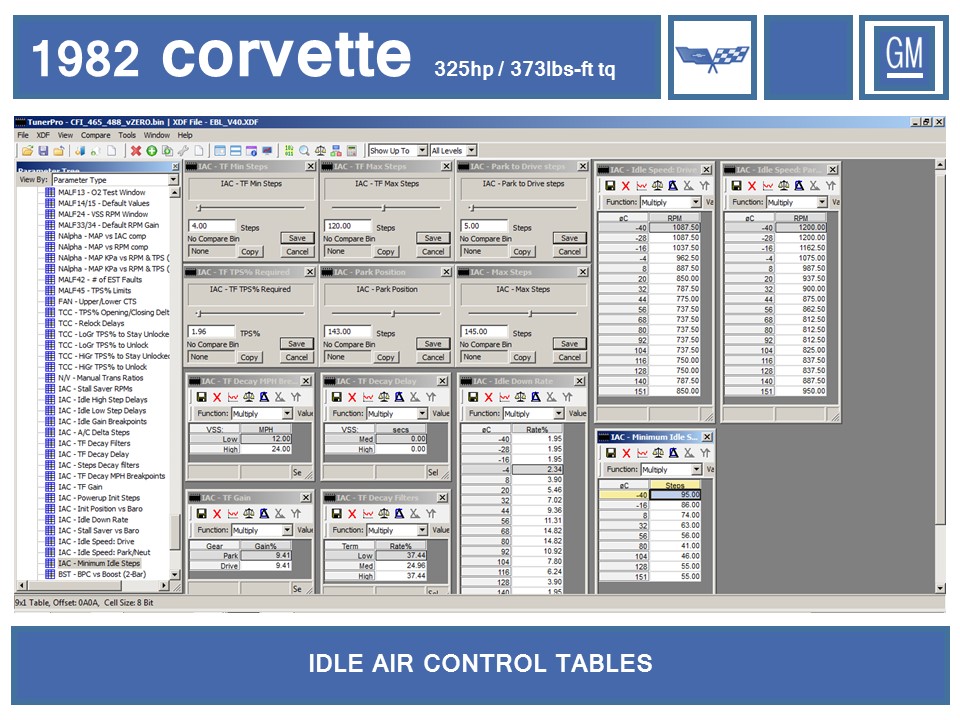Image resolution: width=960 pixels, height=720 pixels.
Task: Click the slider in IAC - TF Max Steps window
Action: click(383, 208)
